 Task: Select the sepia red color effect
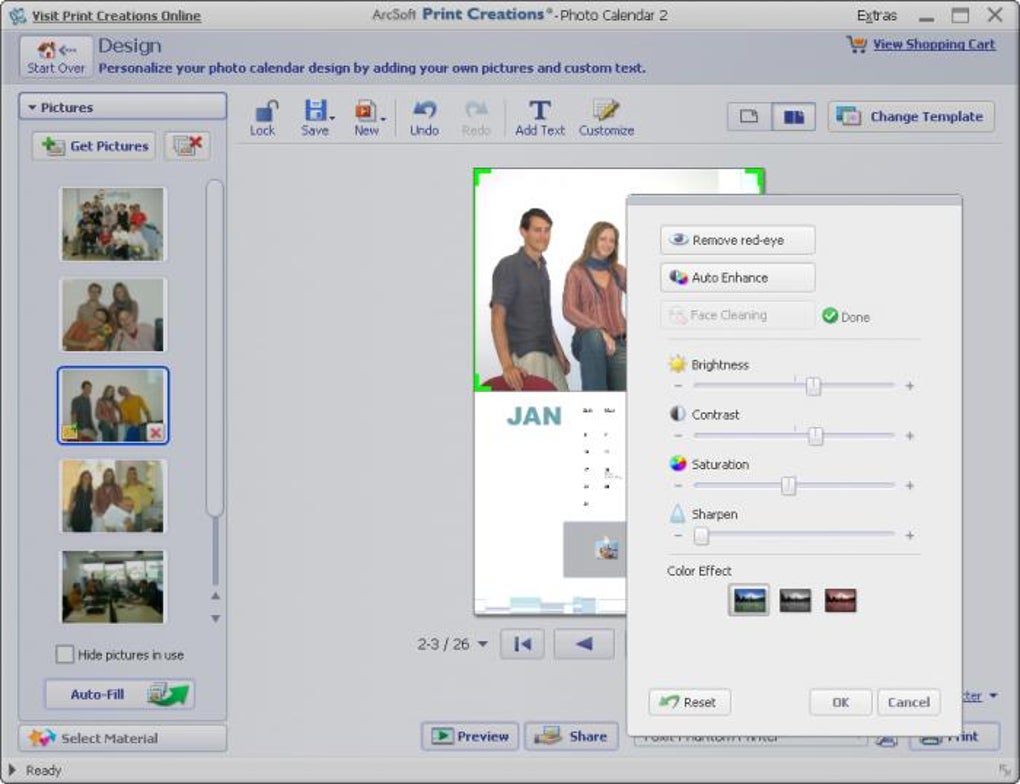click(x=840, y=600)
